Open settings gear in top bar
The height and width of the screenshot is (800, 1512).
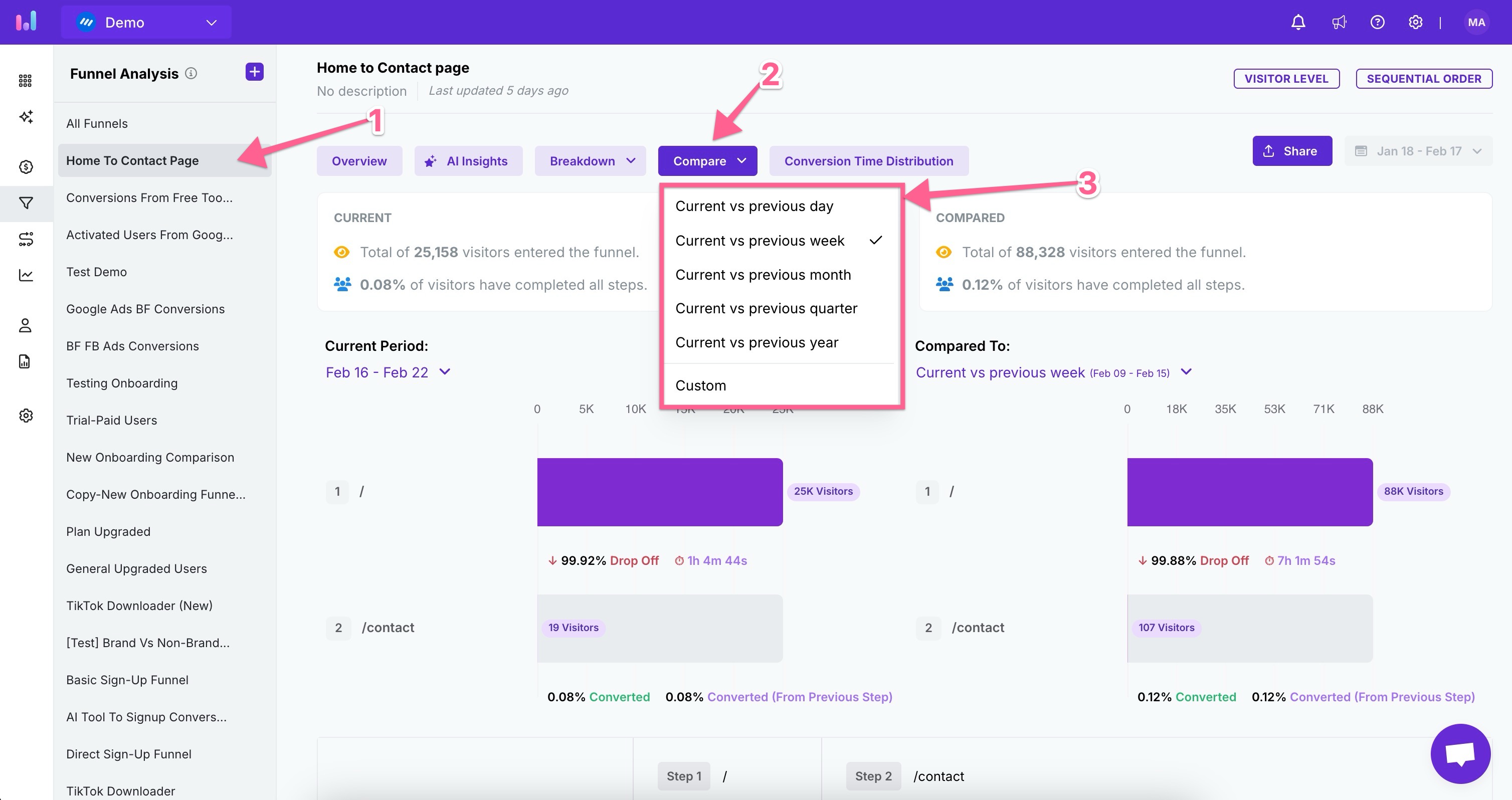pyautogui.click(x=1415, y=22)
